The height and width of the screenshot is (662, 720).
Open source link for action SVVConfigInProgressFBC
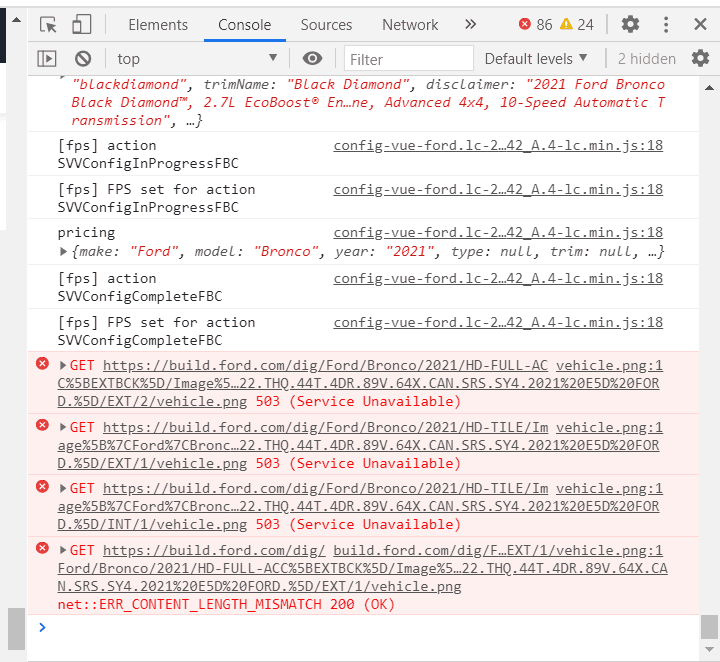pos(498,146)
